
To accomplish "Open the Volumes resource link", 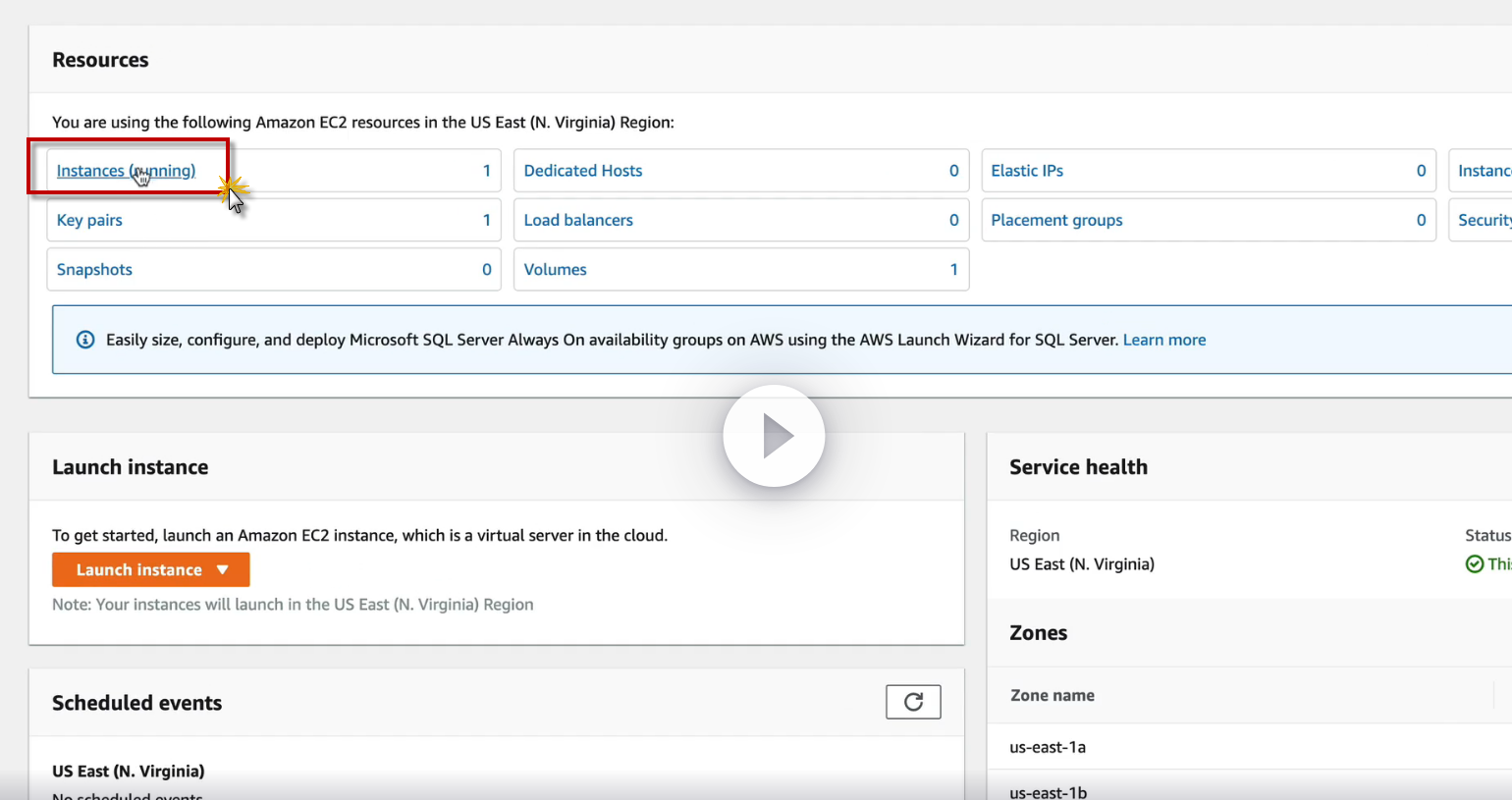I will click(555, 270).
